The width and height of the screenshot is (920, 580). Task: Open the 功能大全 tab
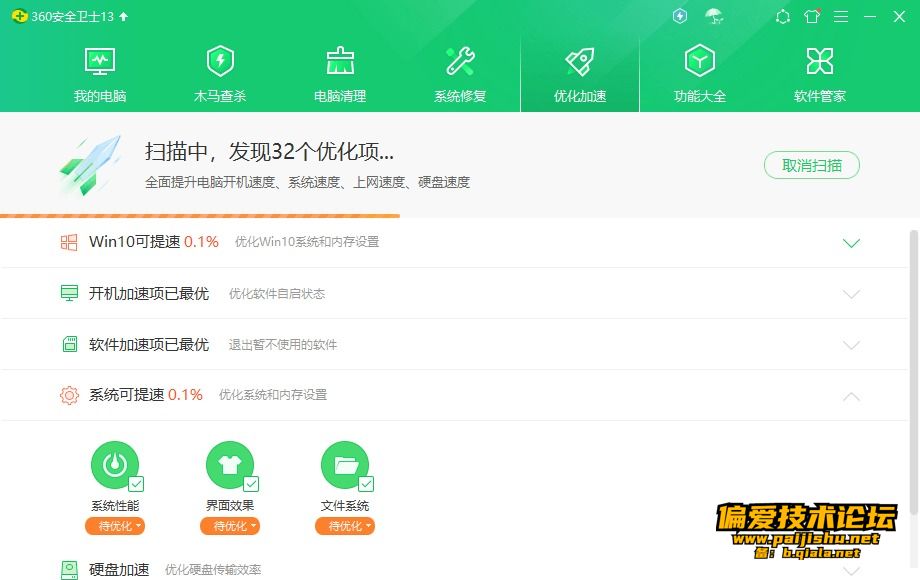click(x=700, y=74)
